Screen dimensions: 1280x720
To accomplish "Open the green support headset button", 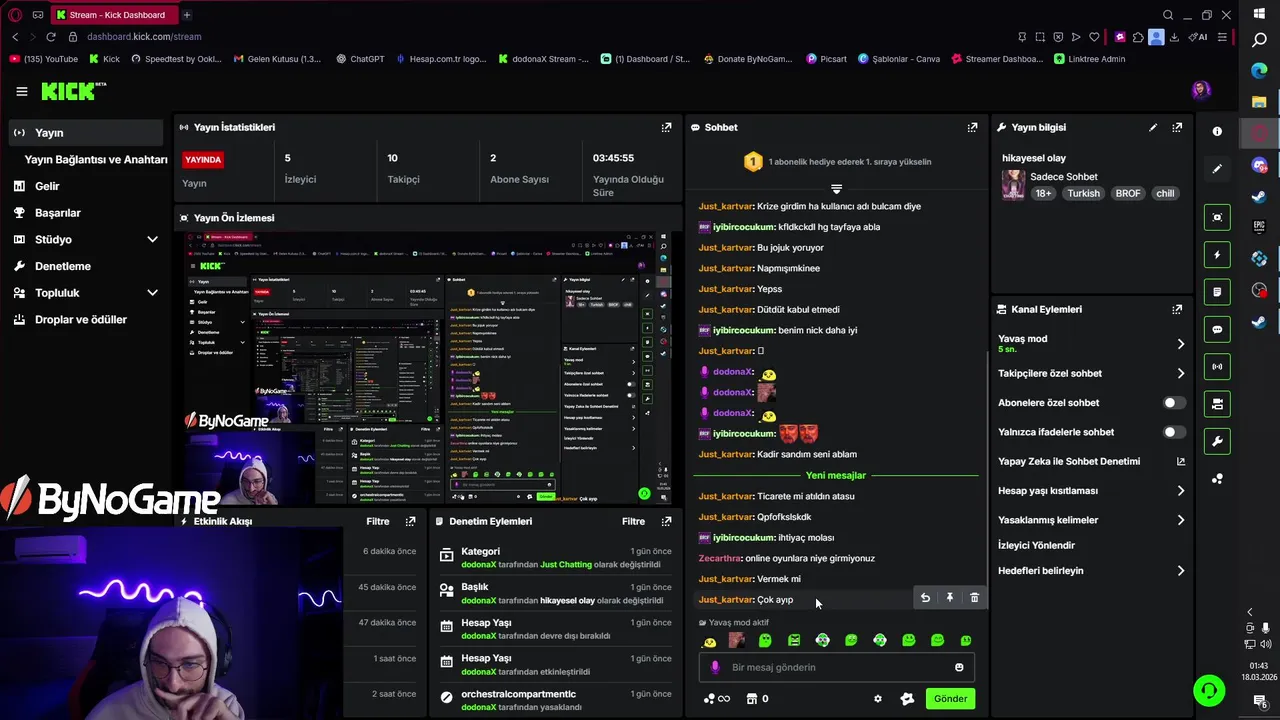I will (x=1209, y=690).
